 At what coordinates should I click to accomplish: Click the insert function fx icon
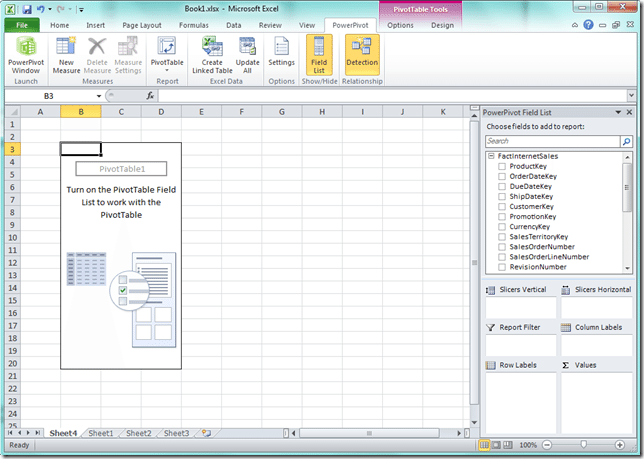coord(150,96)
